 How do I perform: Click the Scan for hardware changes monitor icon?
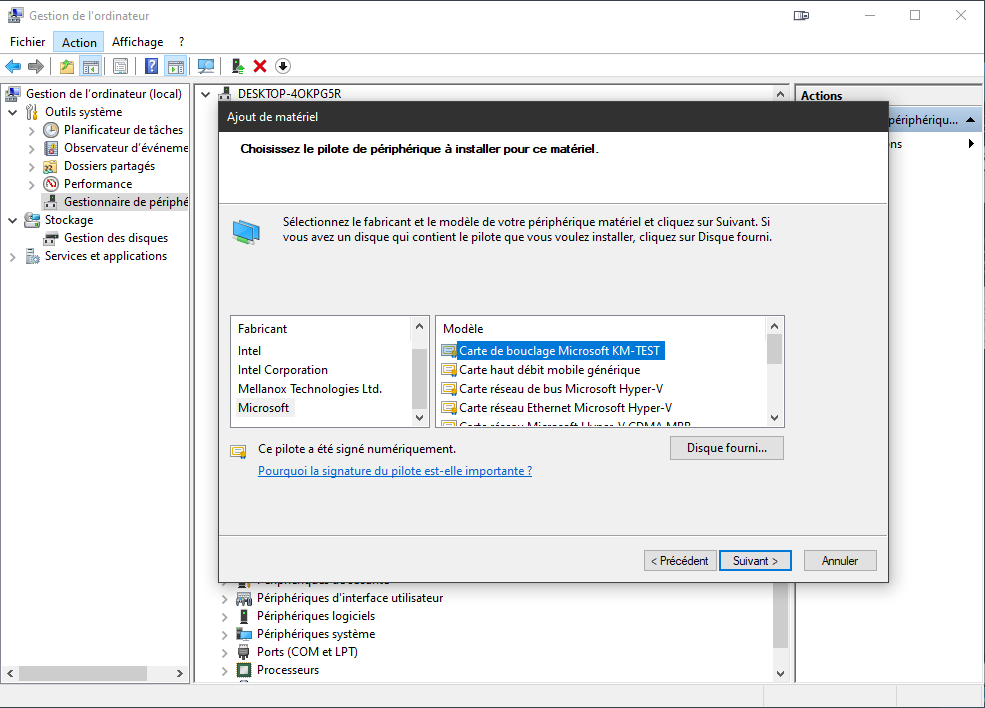click(206, 66)
